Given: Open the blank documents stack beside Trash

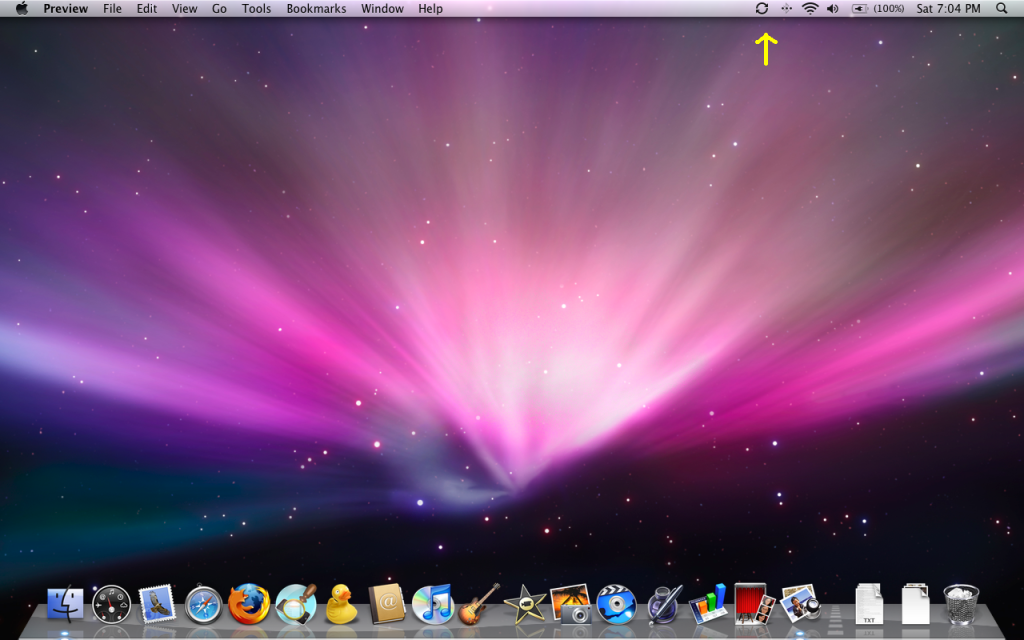Looking at the screenshot, I should pyautogui.click(x=915, y=604).
